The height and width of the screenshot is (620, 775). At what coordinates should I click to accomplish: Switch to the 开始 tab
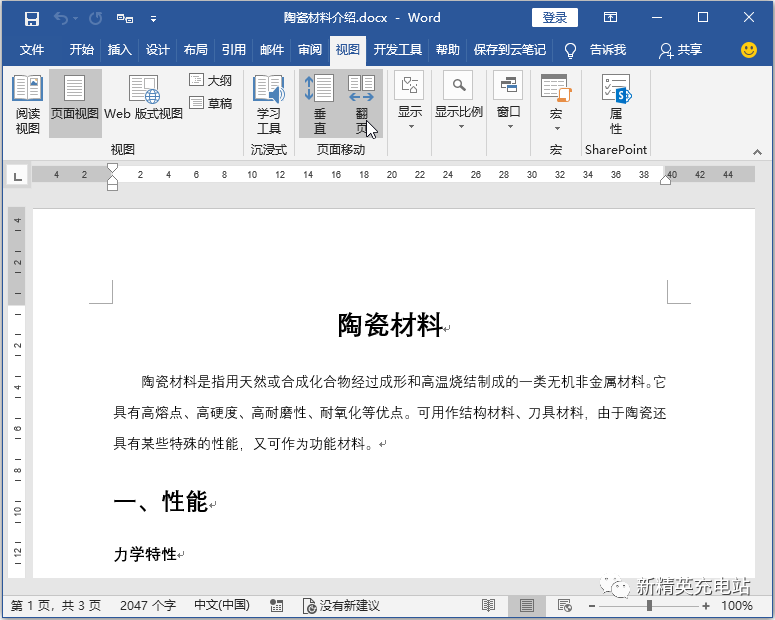[x=81, y=49]
